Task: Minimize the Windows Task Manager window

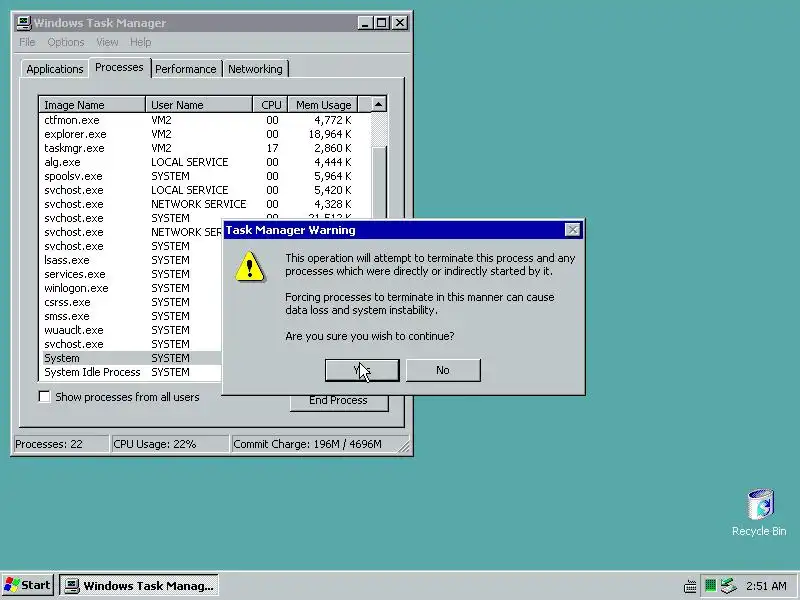Action: (365, 23)
